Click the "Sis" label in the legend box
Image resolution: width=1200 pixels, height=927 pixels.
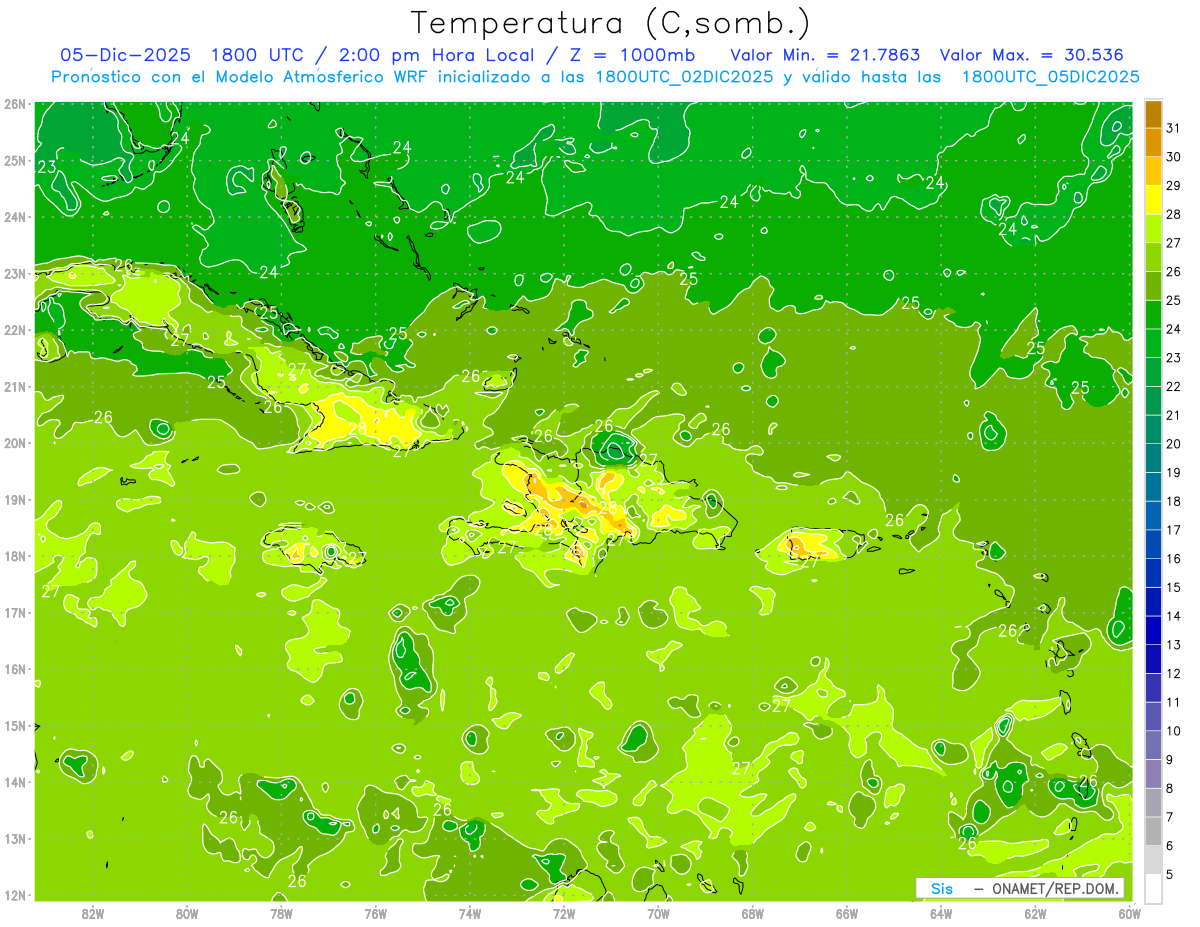click(942, 888)
